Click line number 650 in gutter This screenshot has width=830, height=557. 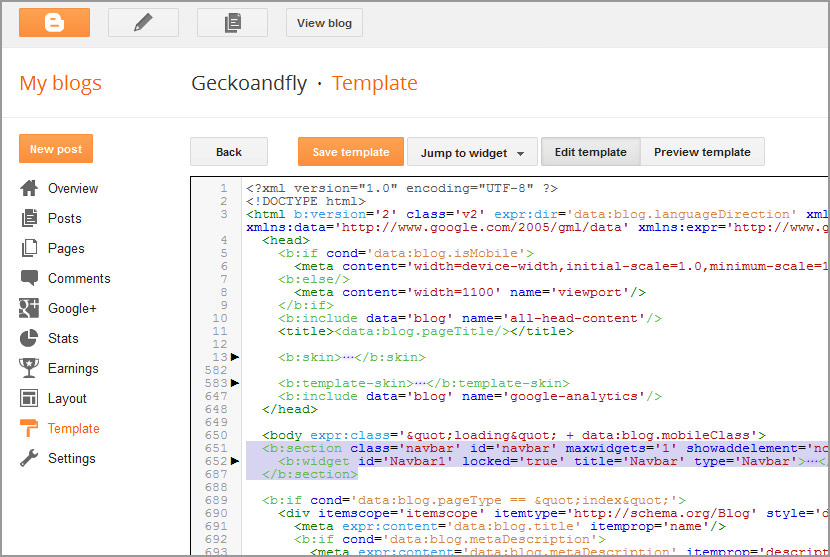click(216, 435)
